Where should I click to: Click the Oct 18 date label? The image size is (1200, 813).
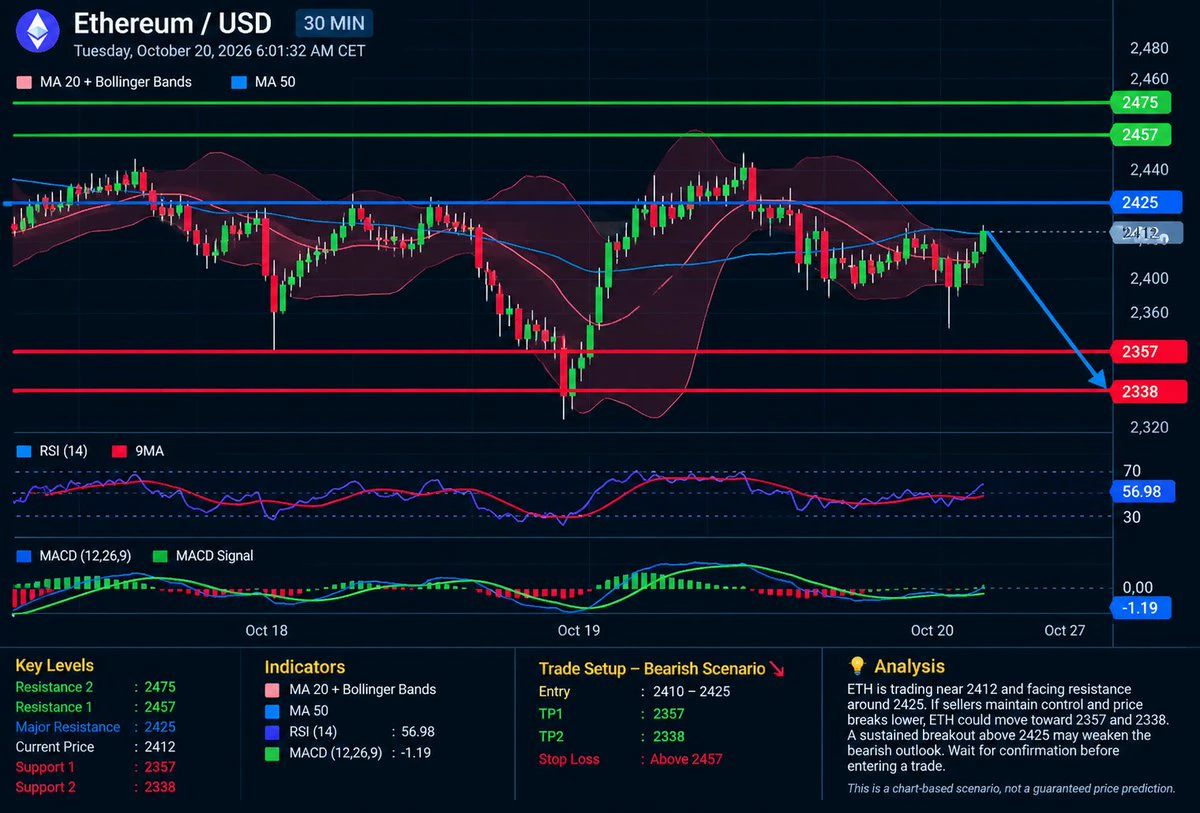[x=266, y=631]
